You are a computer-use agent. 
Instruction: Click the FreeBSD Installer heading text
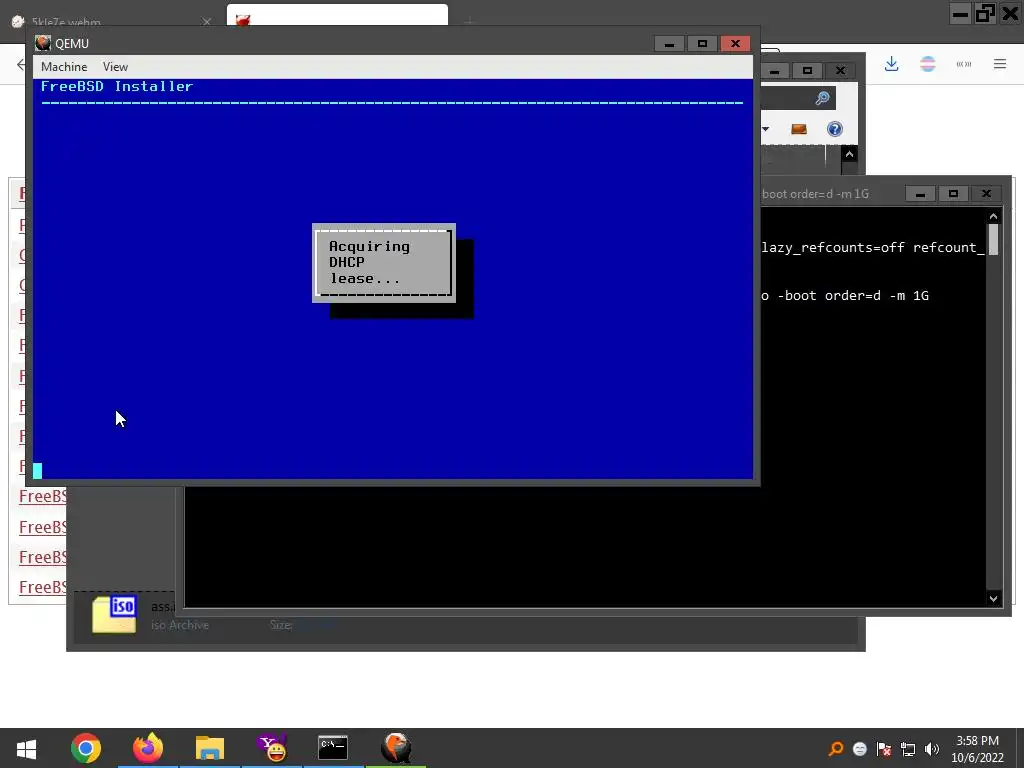(117, 86)
